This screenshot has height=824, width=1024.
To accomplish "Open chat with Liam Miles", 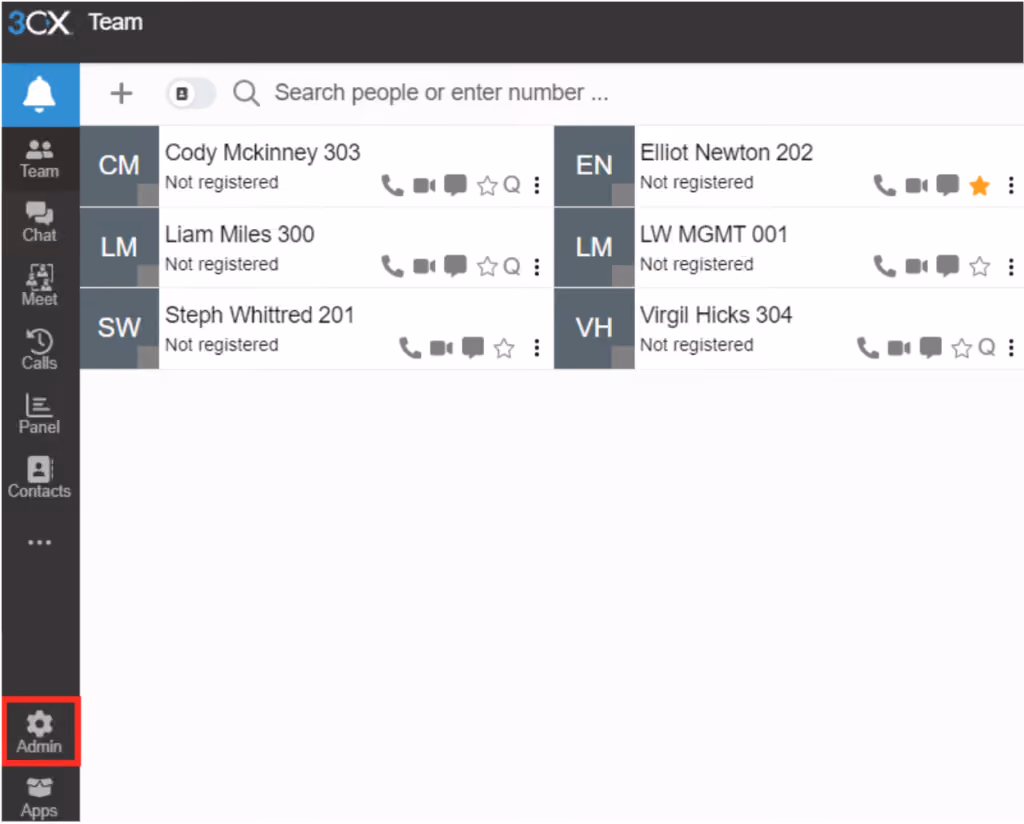I will point(455,266).
